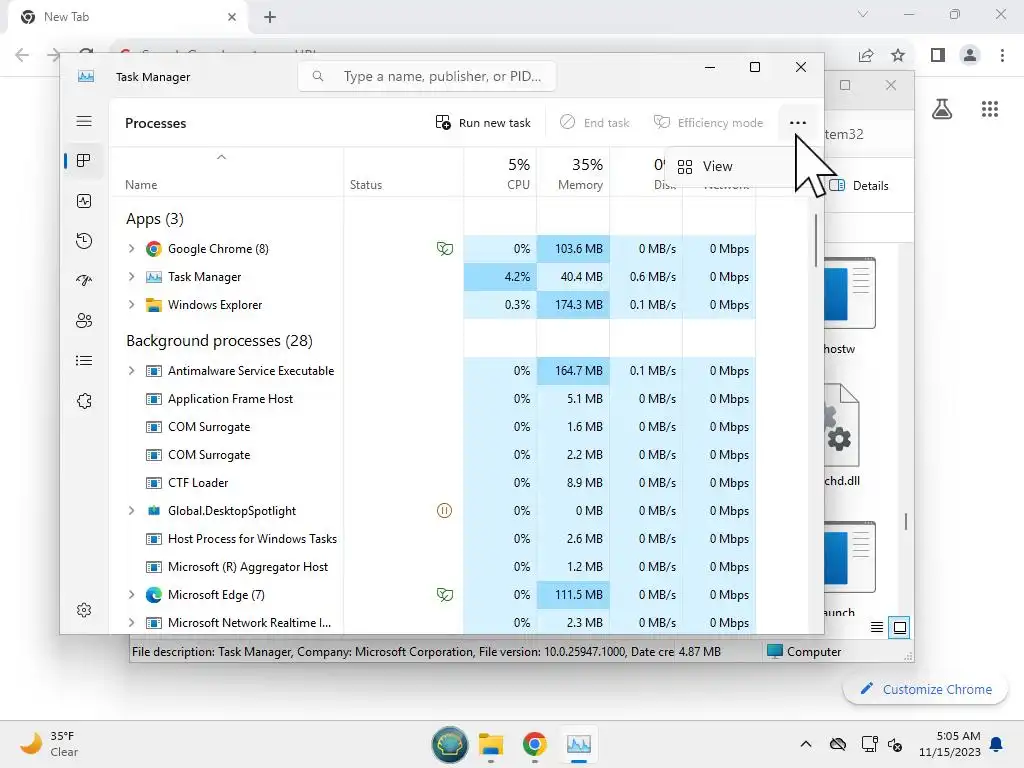
Task: Expand the Task Manager process row
Action: click(x=131, y=277)
